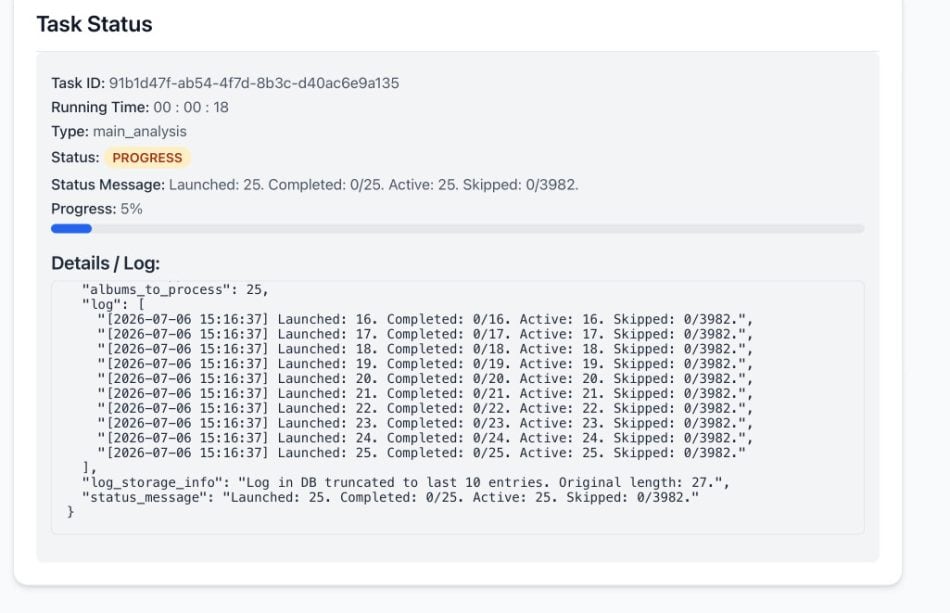Click the albums_to_process line in log
950x613 pixels.
tap(175, 290)
